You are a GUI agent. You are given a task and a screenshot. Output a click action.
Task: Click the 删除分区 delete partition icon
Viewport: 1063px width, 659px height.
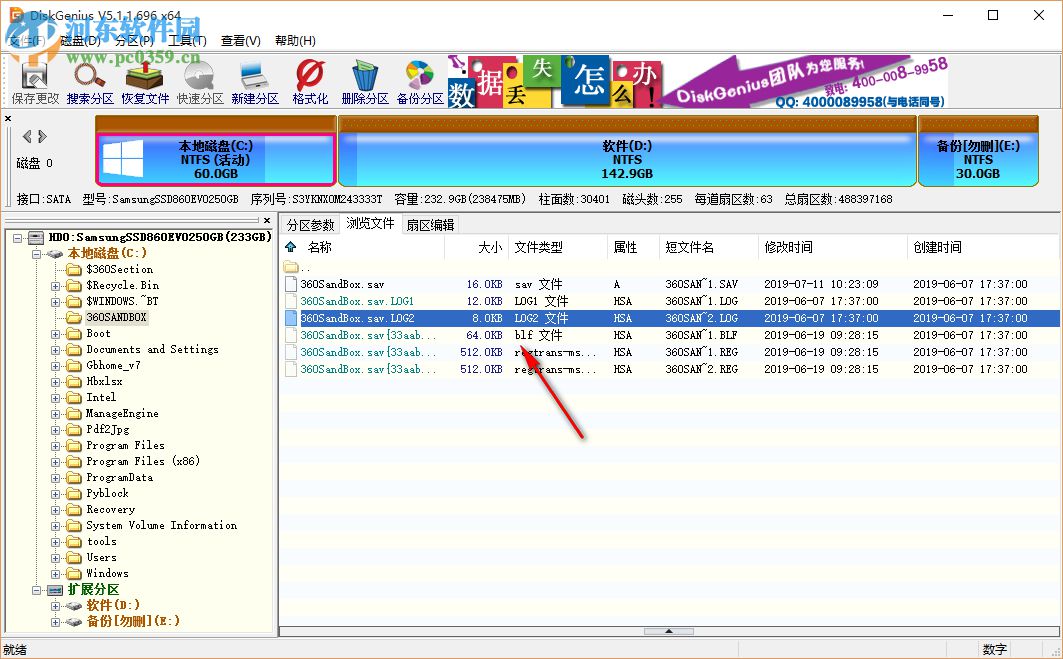pyautogui.click(x=362, y=80)
